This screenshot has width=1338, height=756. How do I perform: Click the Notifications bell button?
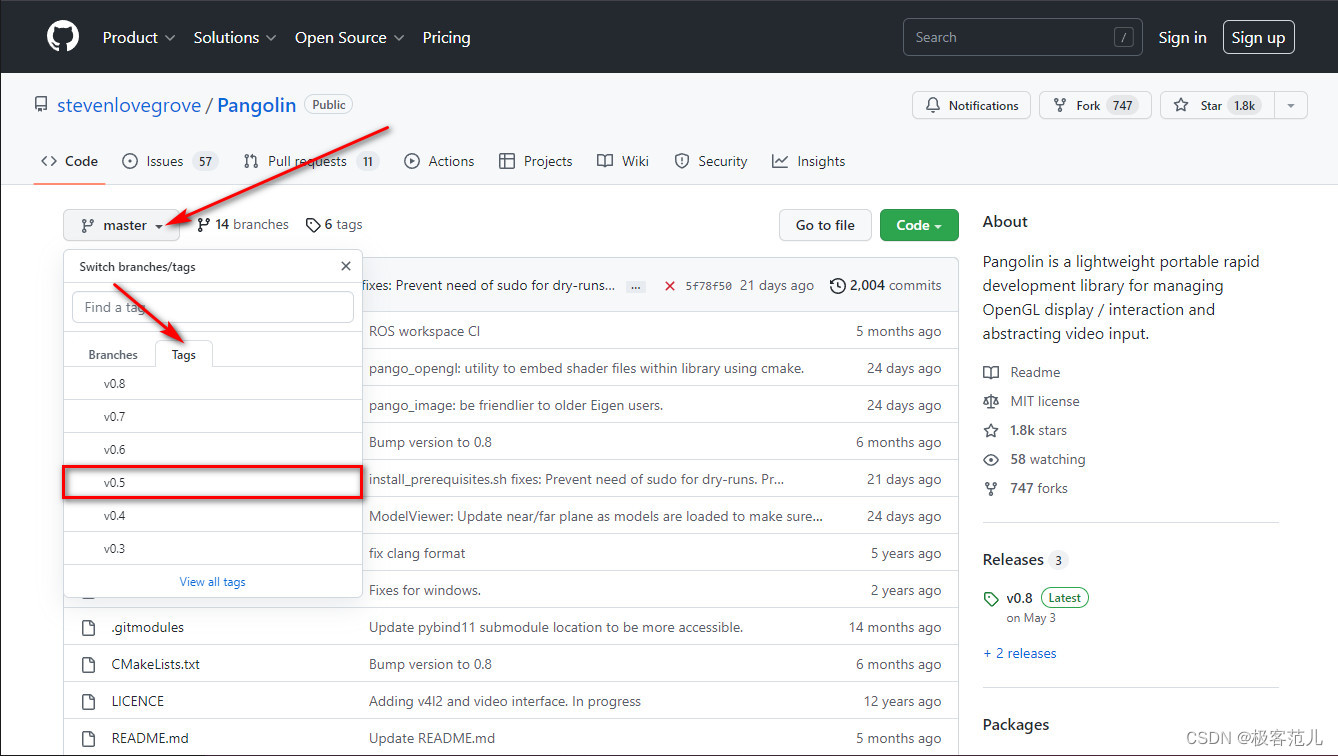971,105
